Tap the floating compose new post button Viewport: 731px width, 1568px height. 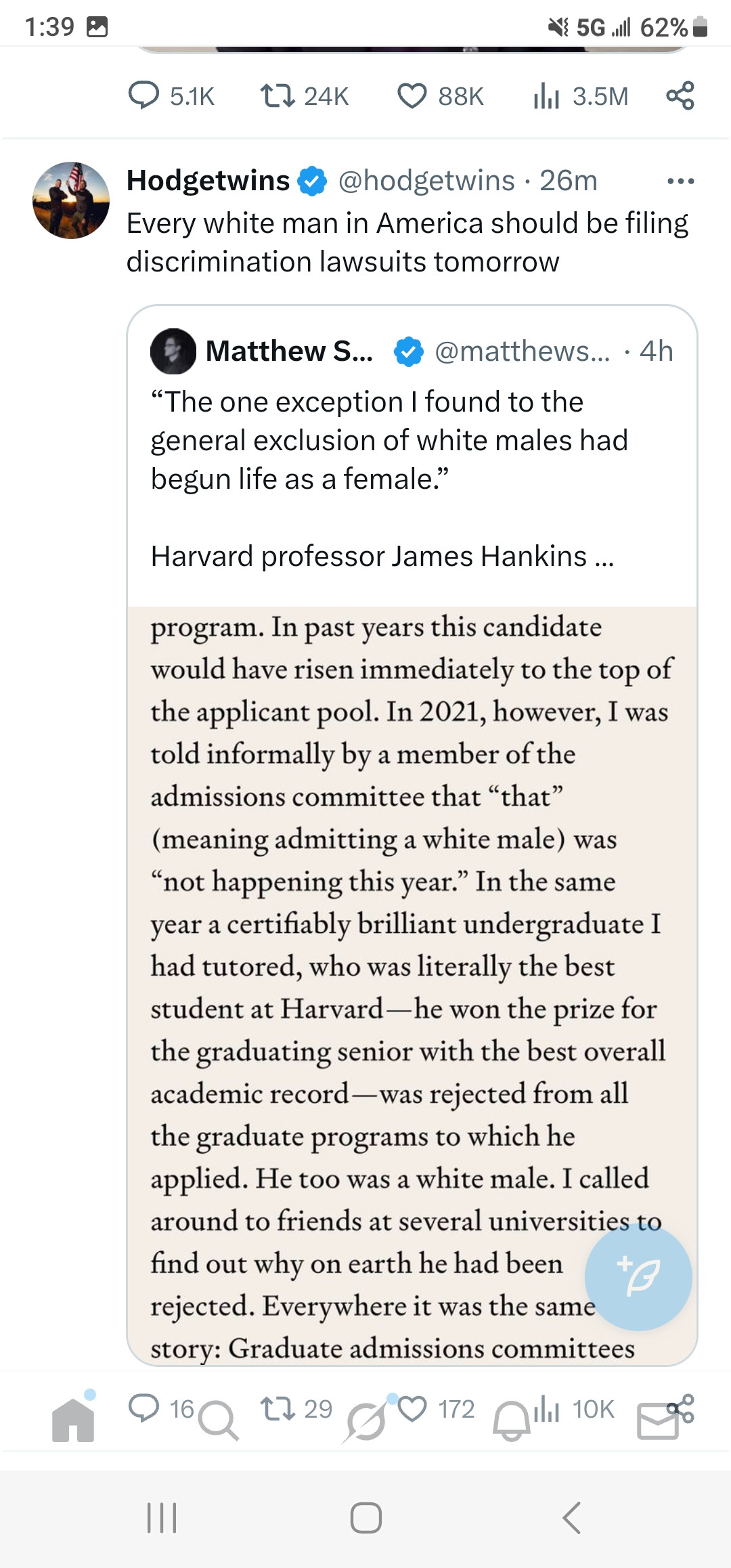pyautogui.click(x=638, y=1277)
